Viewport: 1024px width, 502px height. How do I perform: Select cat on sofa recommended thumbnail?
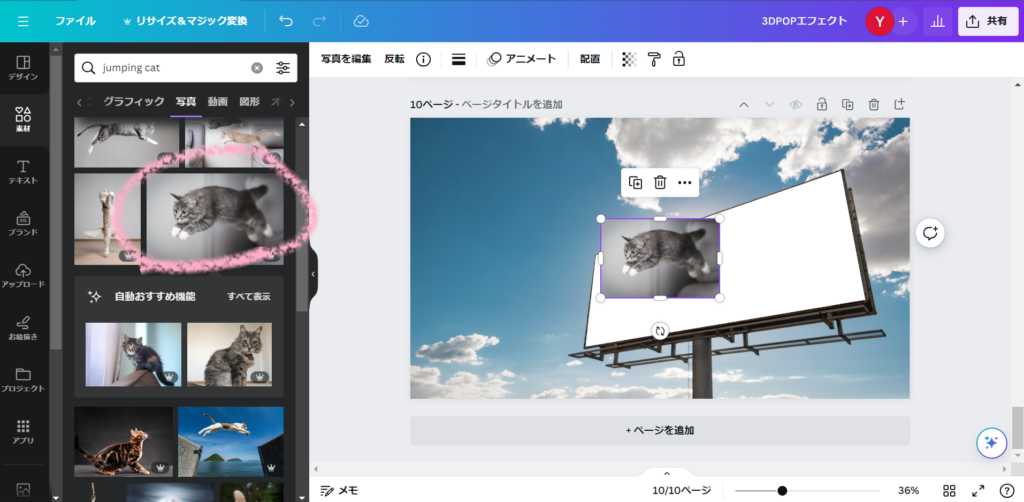pyautogui.click(x=133, y=354)
